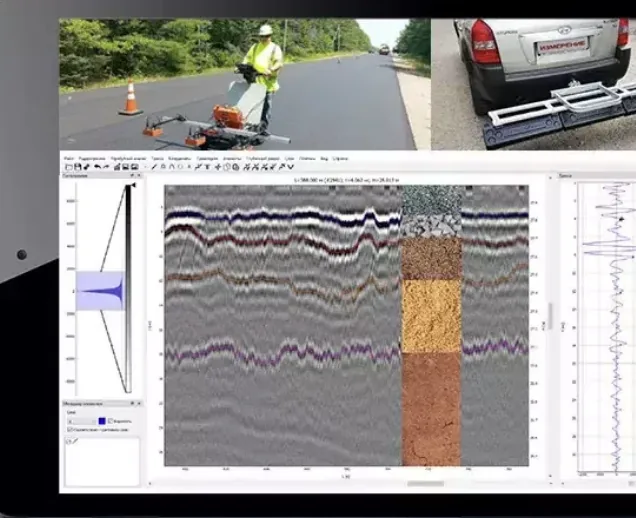Click the vertical scrollbar's up arrow

pos(550,178)
